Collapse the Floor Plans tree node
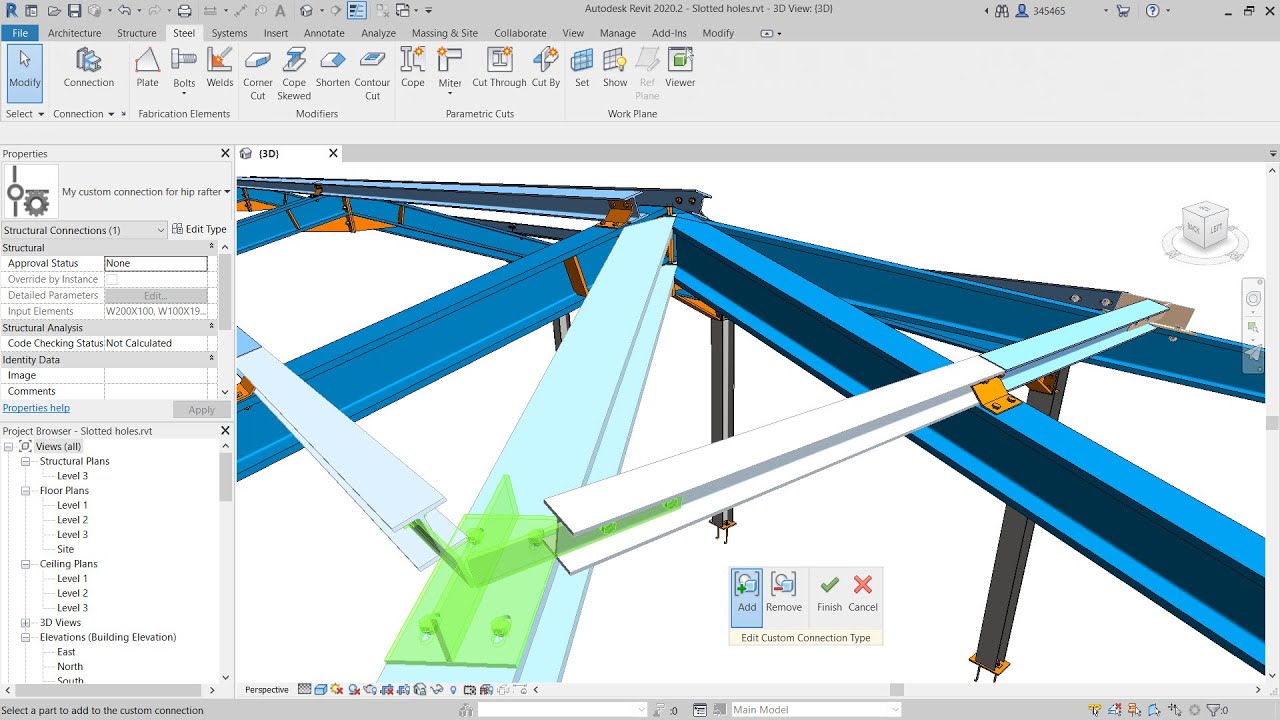 [x=26, y=491]
